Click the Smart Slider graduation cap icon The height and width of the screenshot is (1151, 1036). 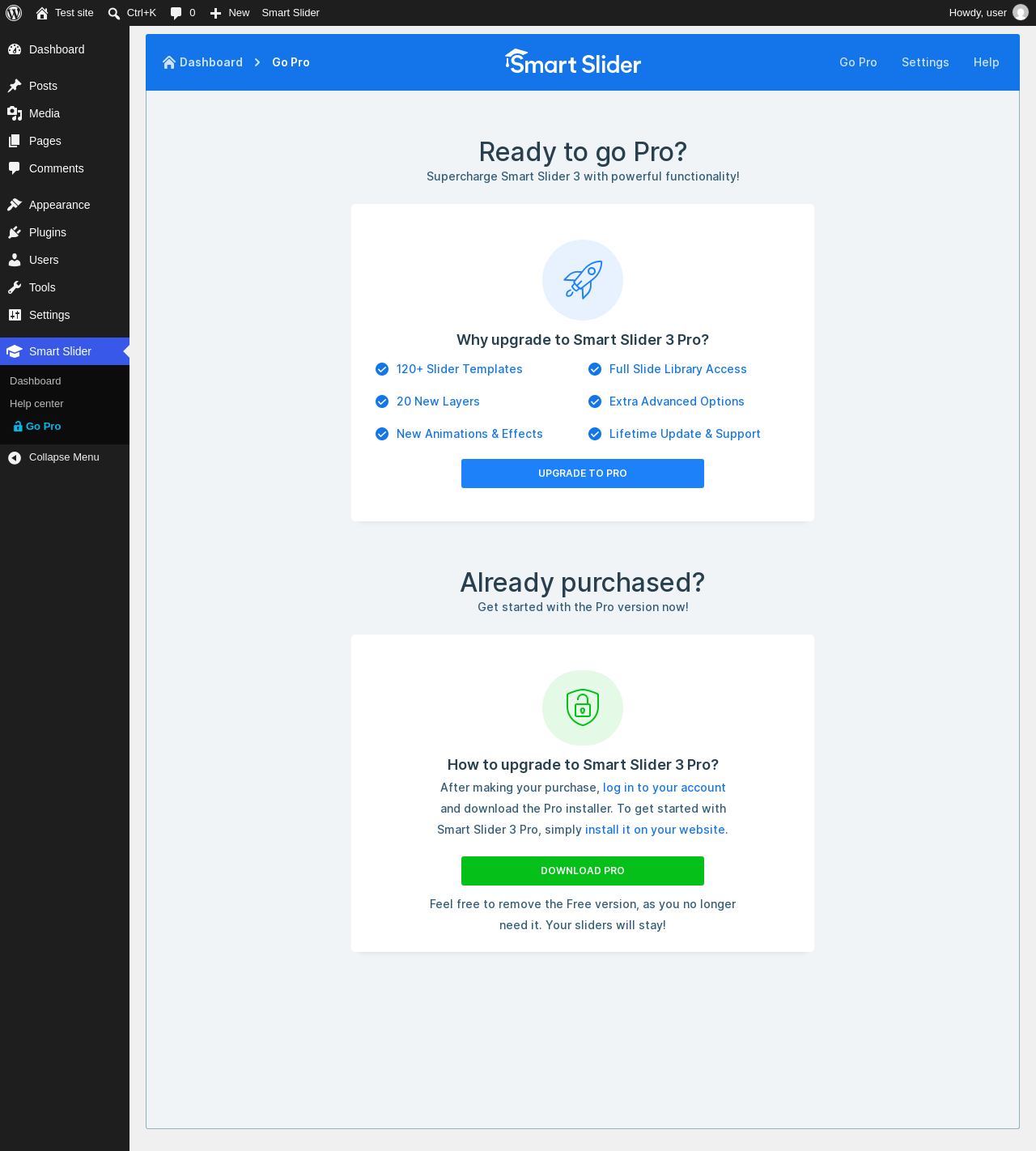coord(15,351)
